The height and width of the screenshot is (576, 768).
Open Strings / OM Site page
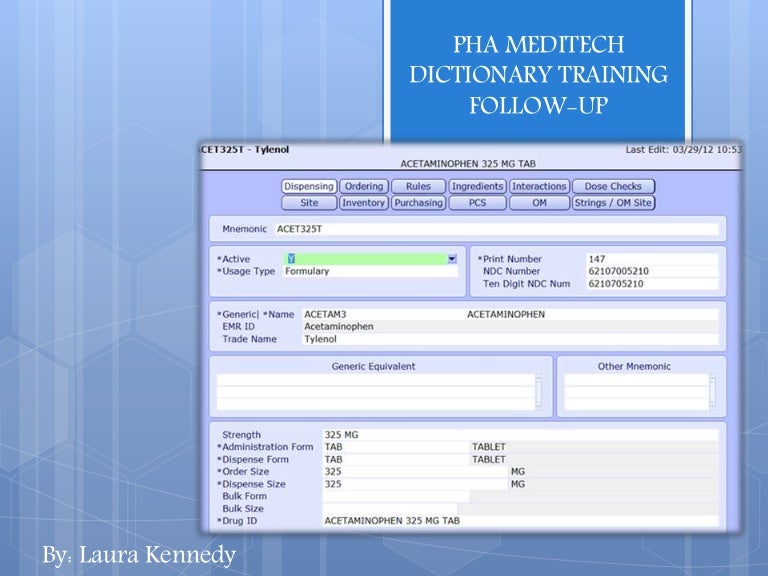tap(613, 203)
